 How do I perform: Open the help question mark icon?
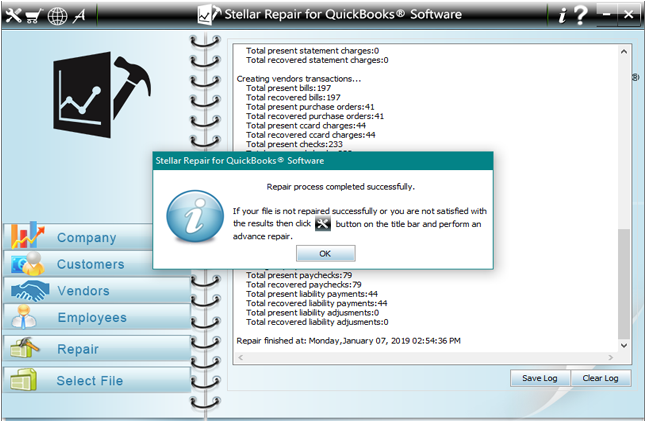click(580, 15)
